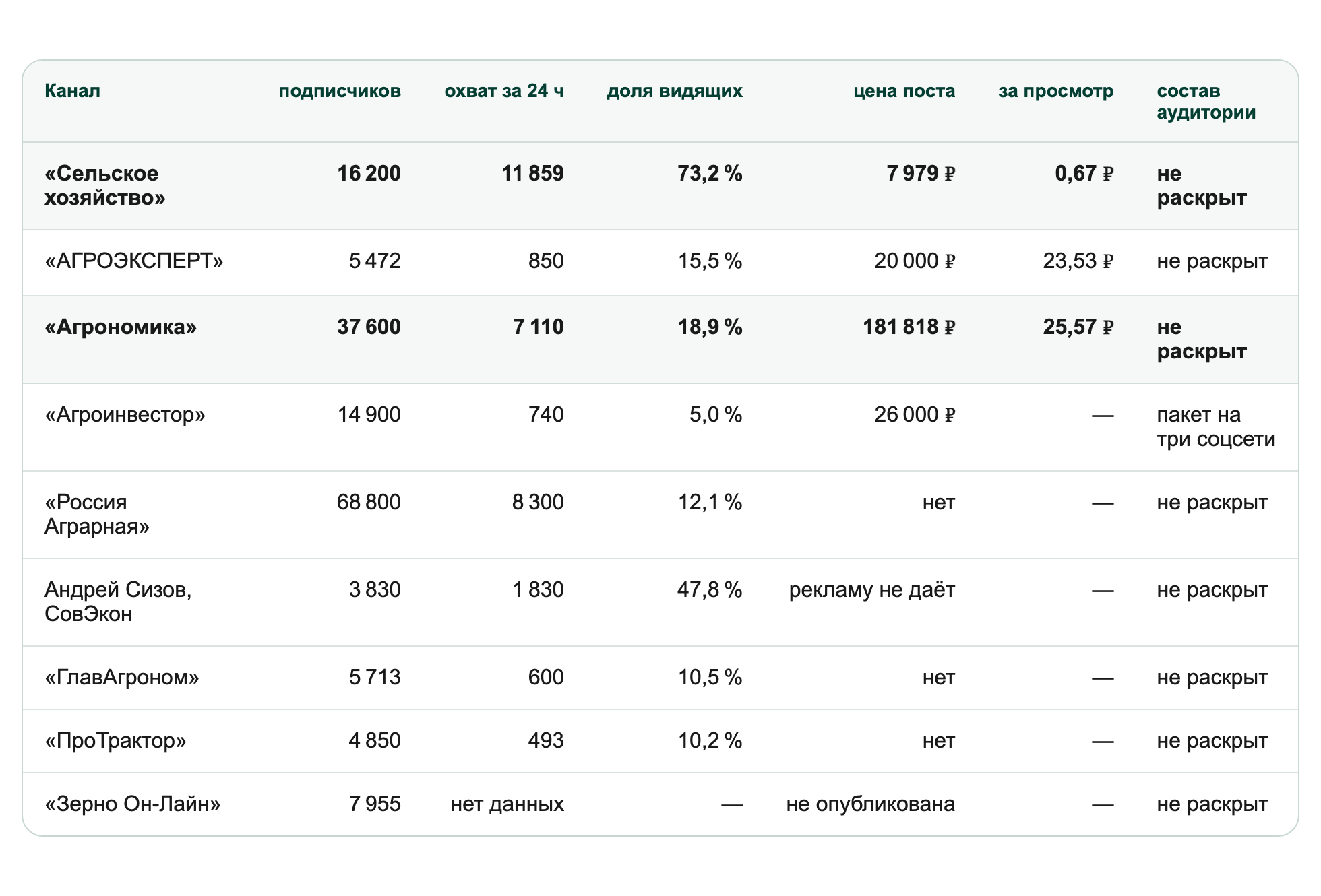
Task: Click the reach value 600
Action: click(546, 678)
